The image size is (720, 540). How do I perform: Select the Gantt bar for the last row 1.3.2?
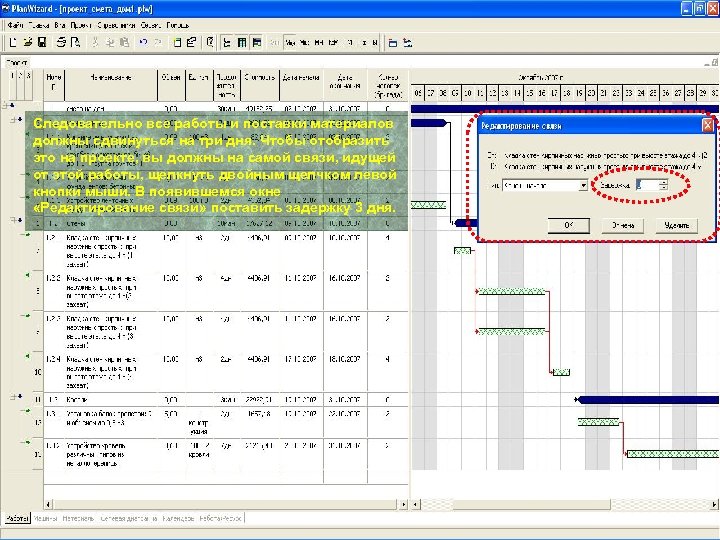[x=673, y=454]
